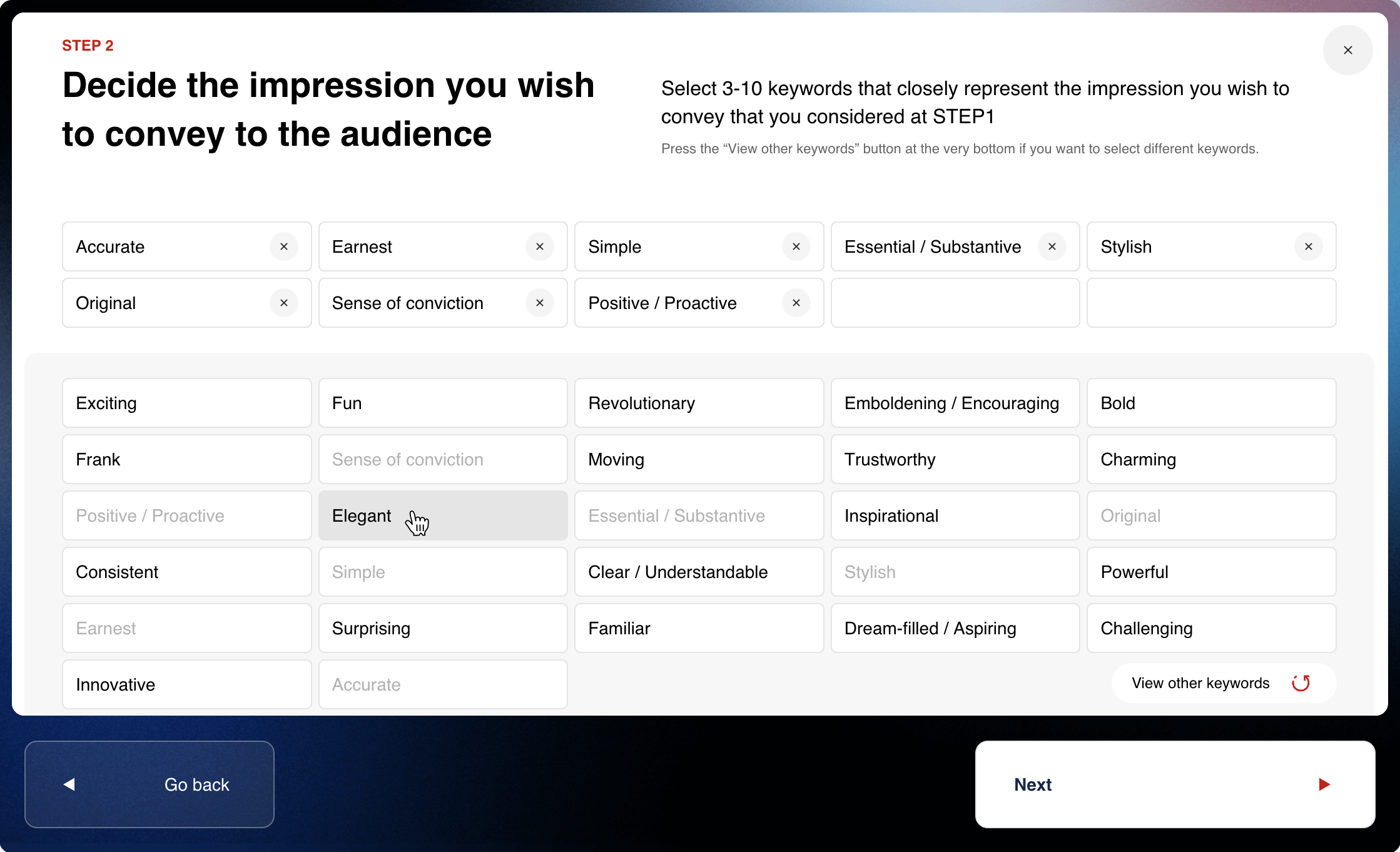Screen dimensions: 1400x852
Task: Remove Essential / Substantive via X icon
Action: tap(1052, 246)
